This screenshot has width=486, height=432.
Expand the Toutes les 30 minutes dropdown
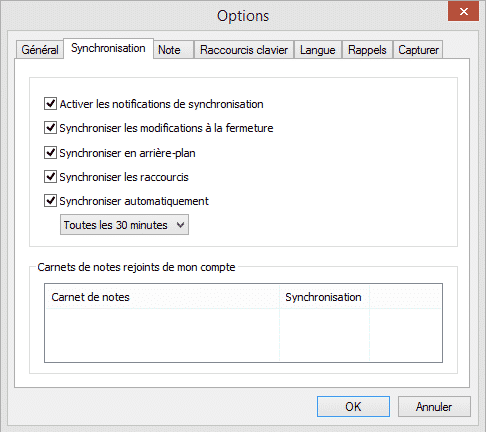(124, 225)
